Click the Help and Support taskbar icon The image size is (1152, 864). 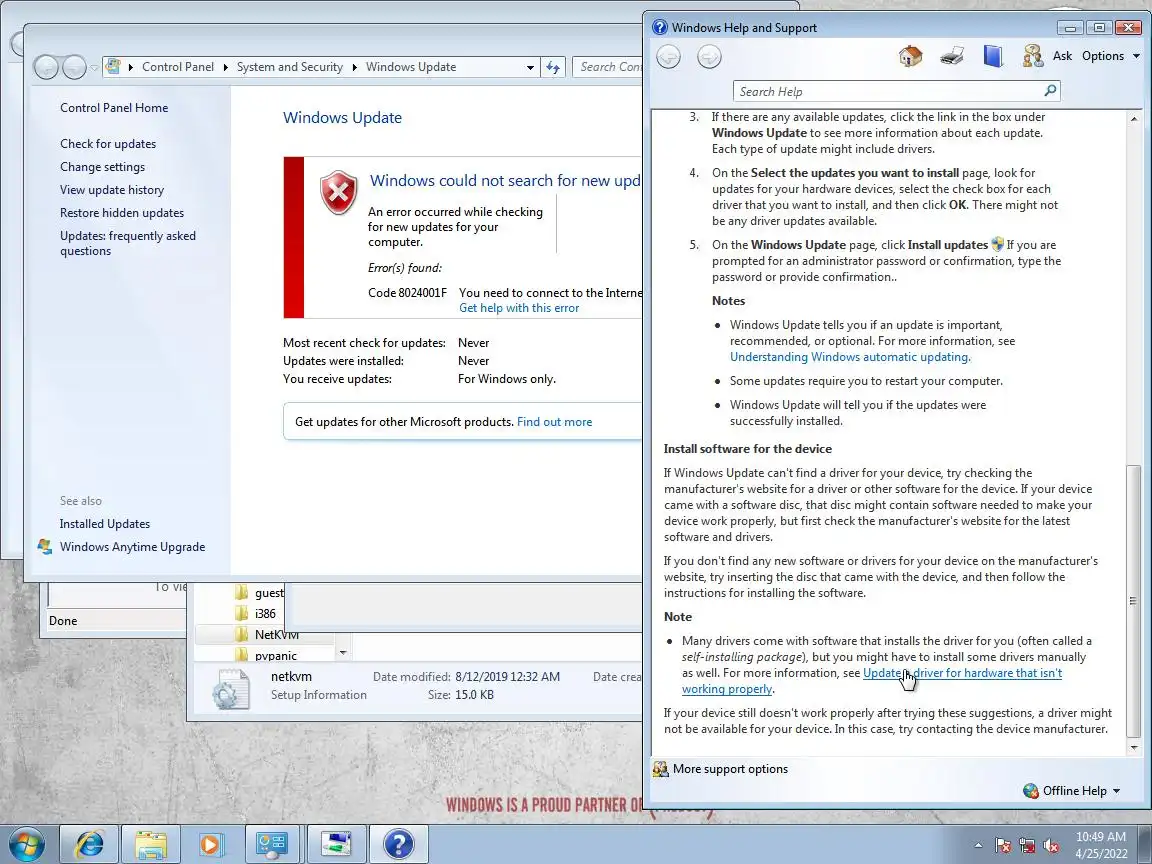coord(398,845)
